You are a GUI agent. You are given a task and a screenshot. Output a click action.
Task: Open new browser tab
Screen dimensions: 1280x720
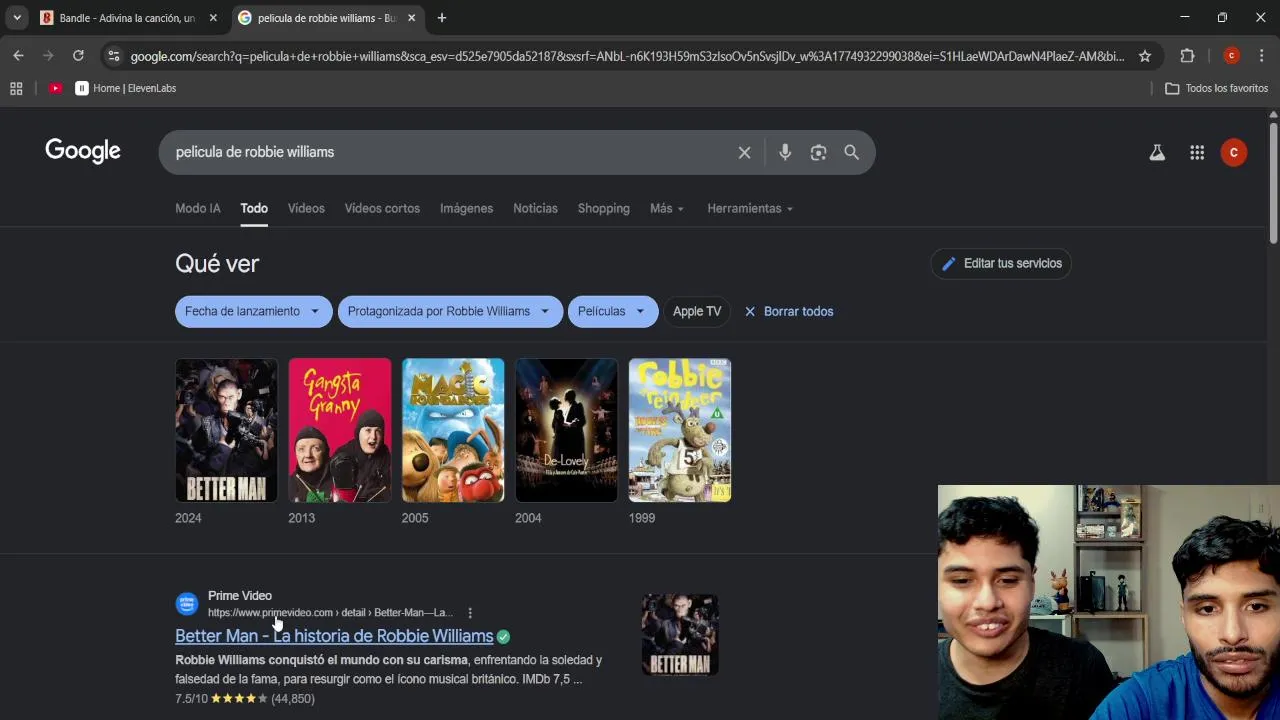[x=442, y=18]
